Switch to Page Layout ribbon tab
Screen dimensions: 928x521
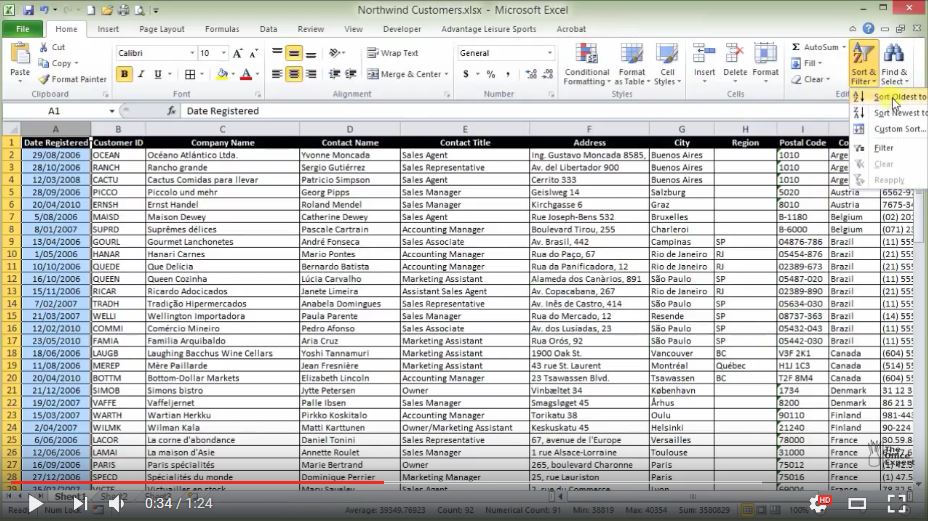[x=162, y=29]
